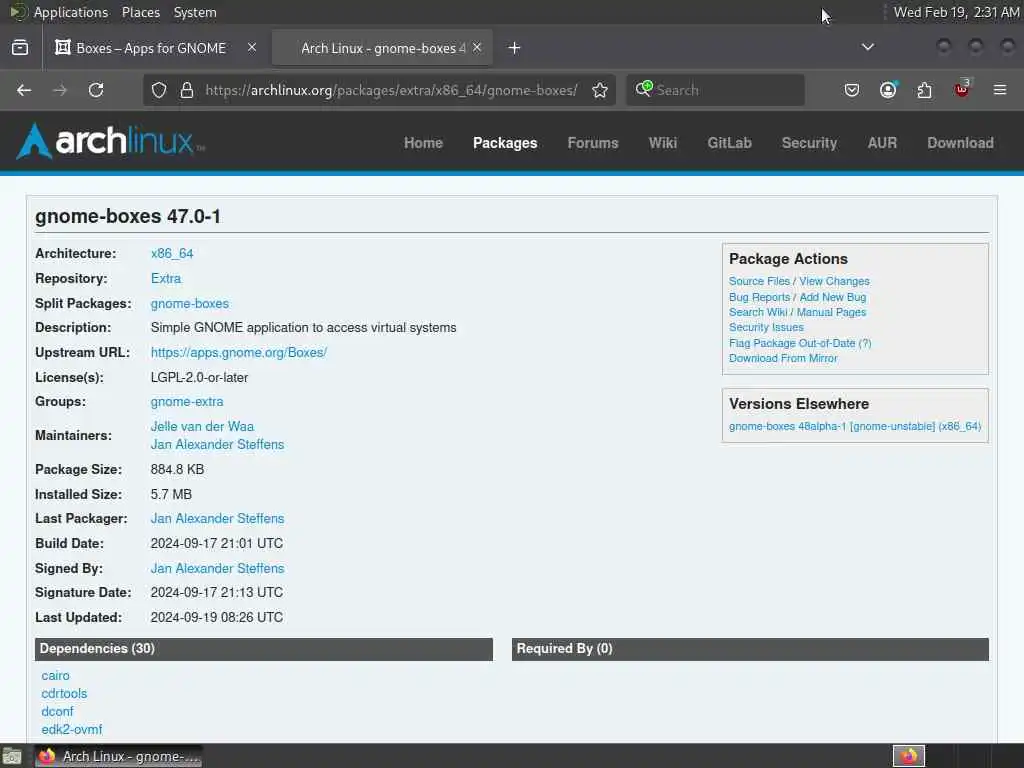Viewport: 1024px width, 768px height.
Task: Click Flag Package Out-of-Date
Action: click(x=792, y=343)
